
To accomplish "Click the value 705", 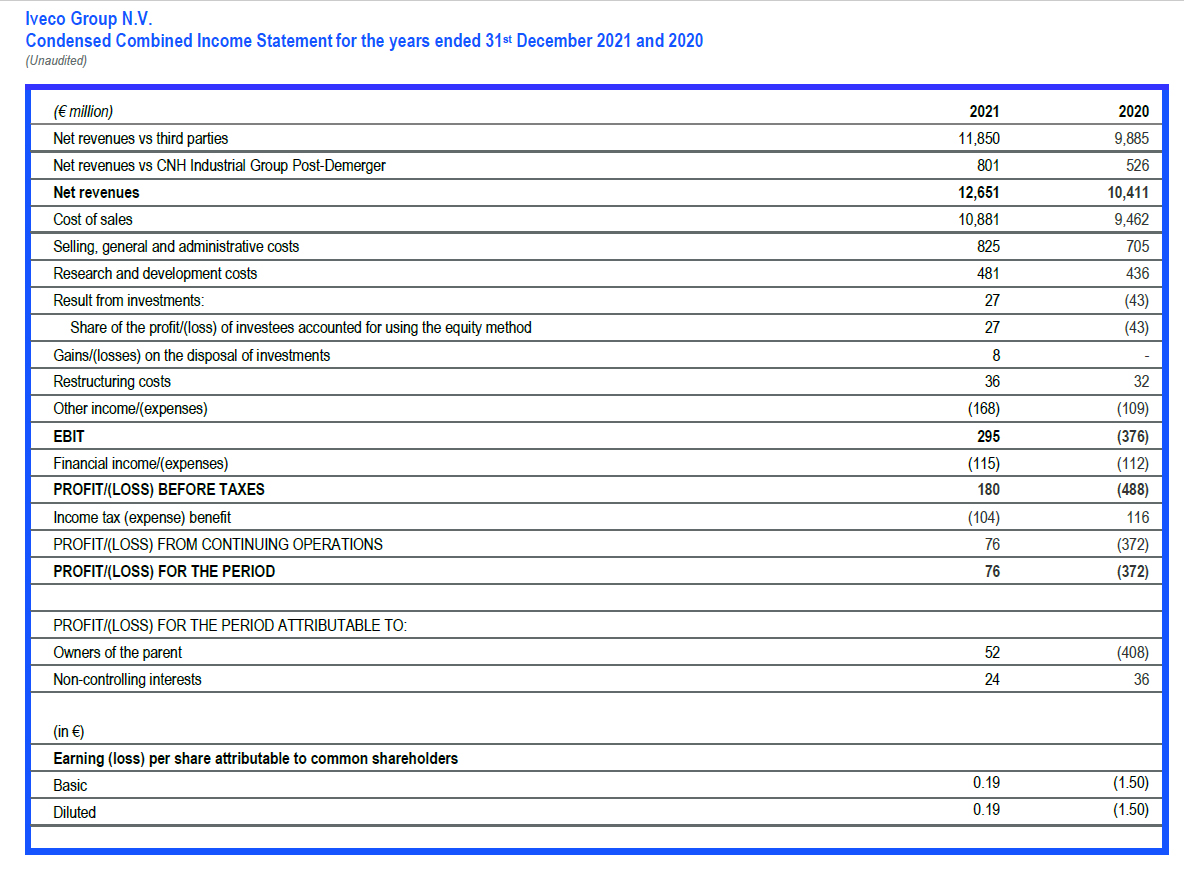I will (1137, 247).
